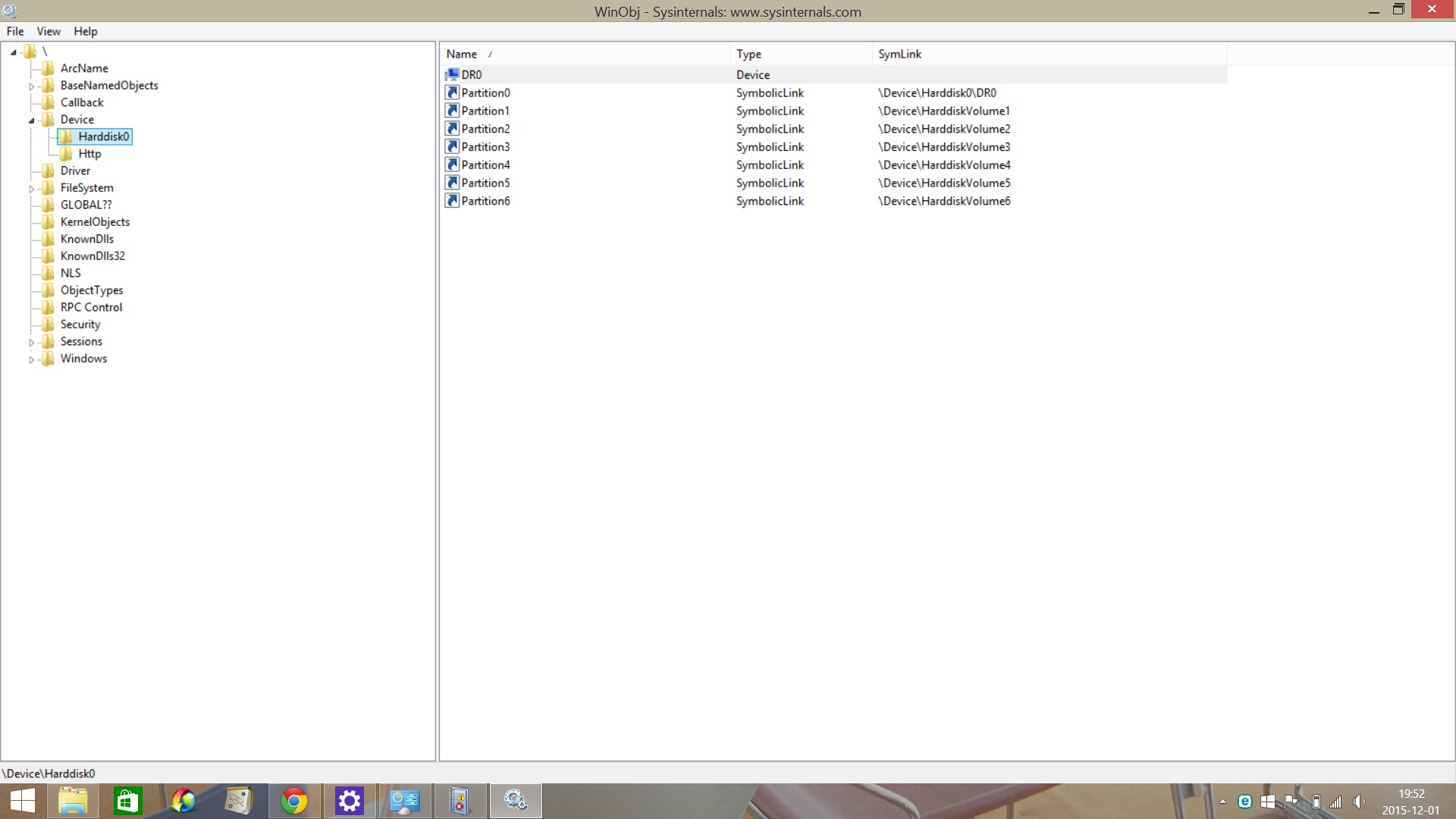Launch Google Chrome from the taskbar
Image resolution: width=1456 pixels, height=819 pixels.
pyautogui.click(x=294, y=801)
